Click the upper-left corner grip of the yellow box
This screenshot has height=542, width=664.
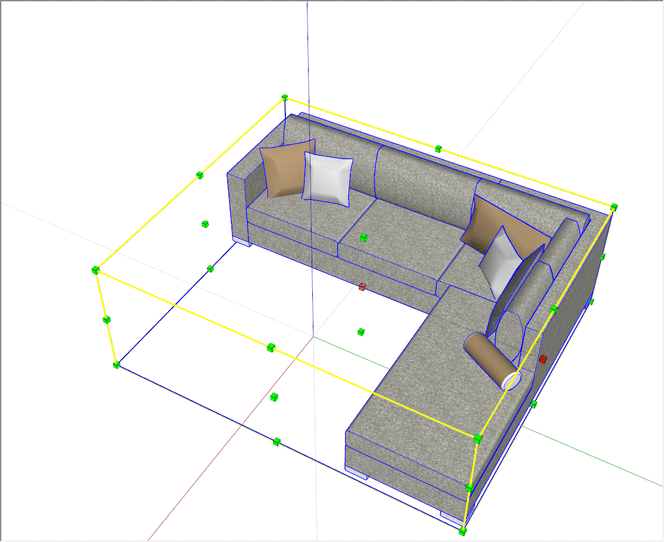click(x=96, y=270)
